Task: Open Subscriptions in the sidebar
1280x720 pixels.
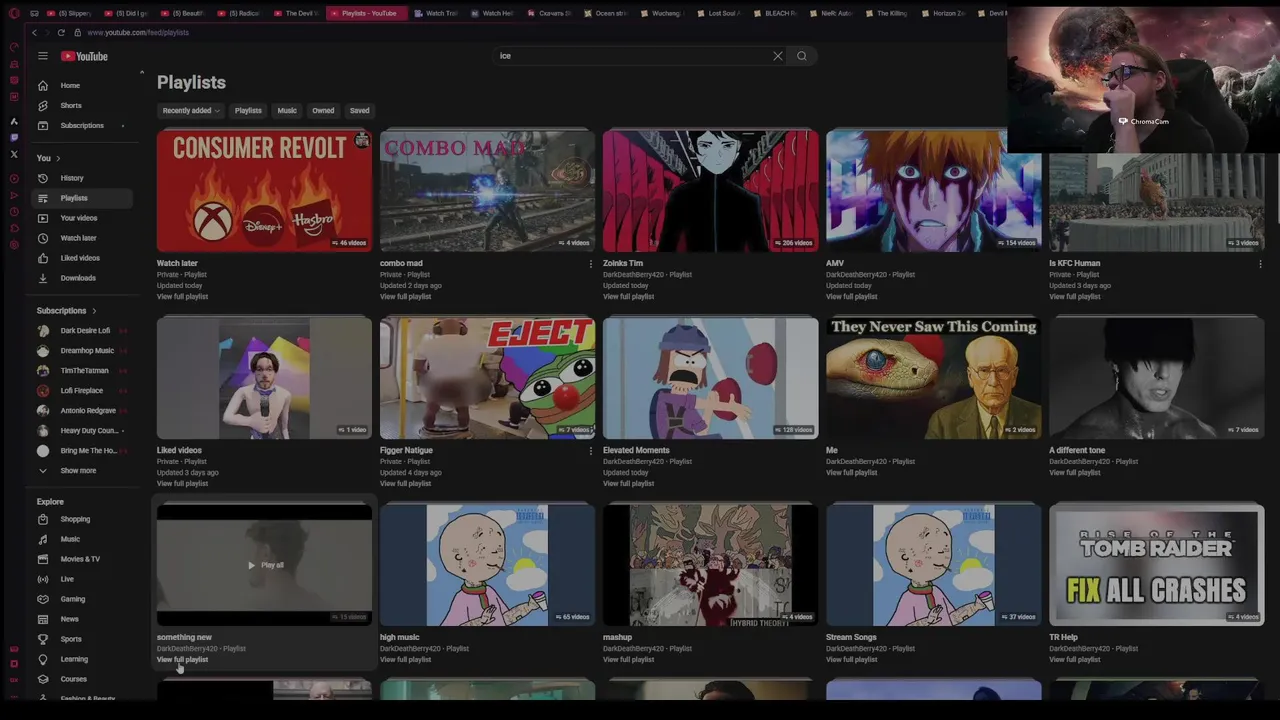Action: coord(84,126)
